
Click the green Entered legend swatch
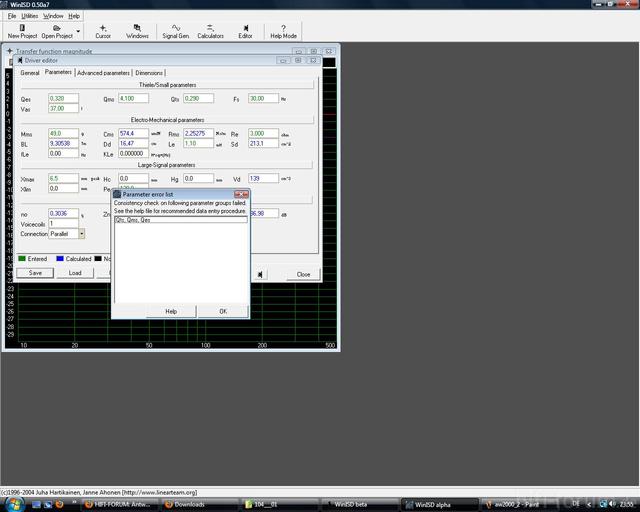pos(23,259)
